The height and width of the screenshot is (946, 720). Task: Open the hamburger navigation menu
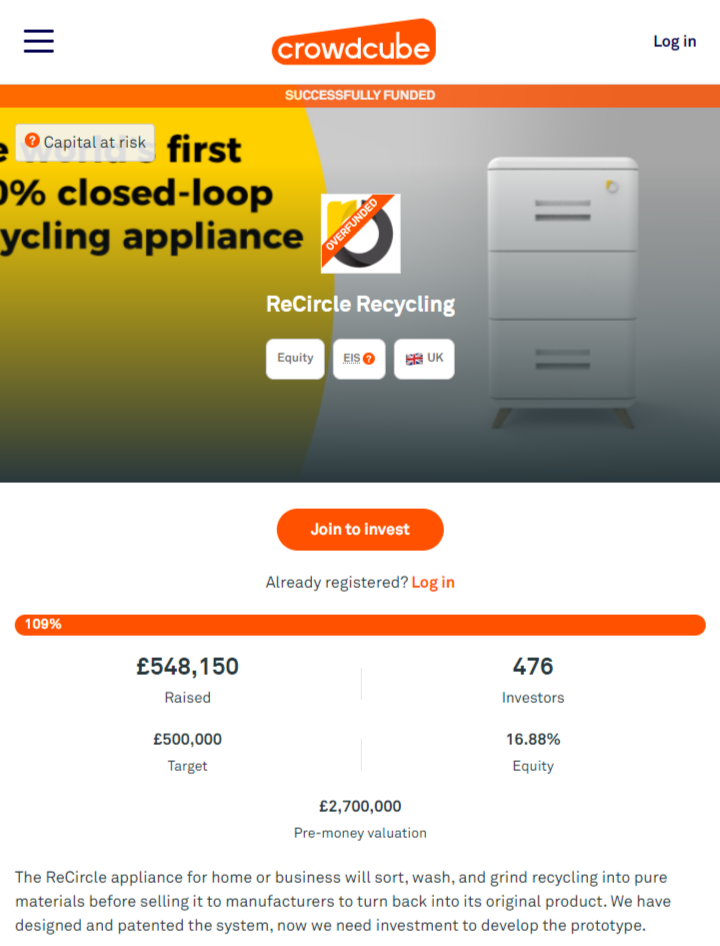pyautogui.click(x=39, y=41)
